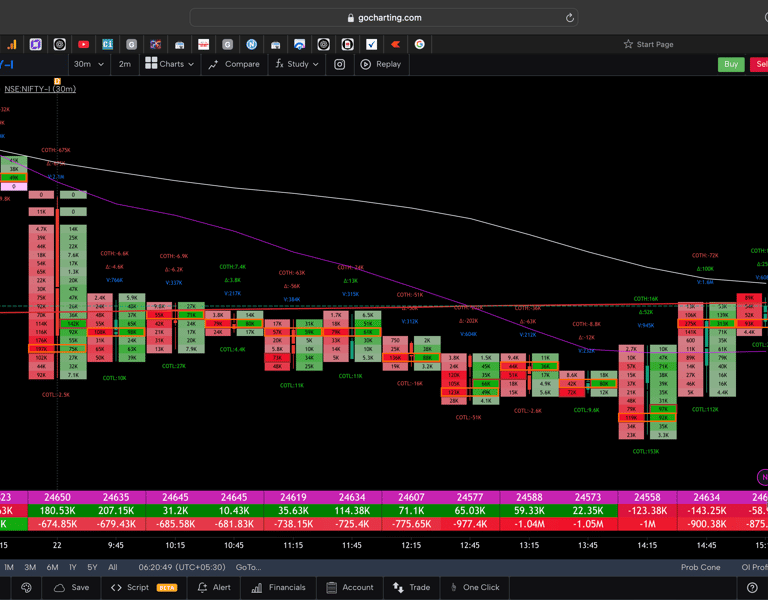This screenshot has width=768, height=600.
Task: Open the Google bookmark icon
Action: click(419, 45)
